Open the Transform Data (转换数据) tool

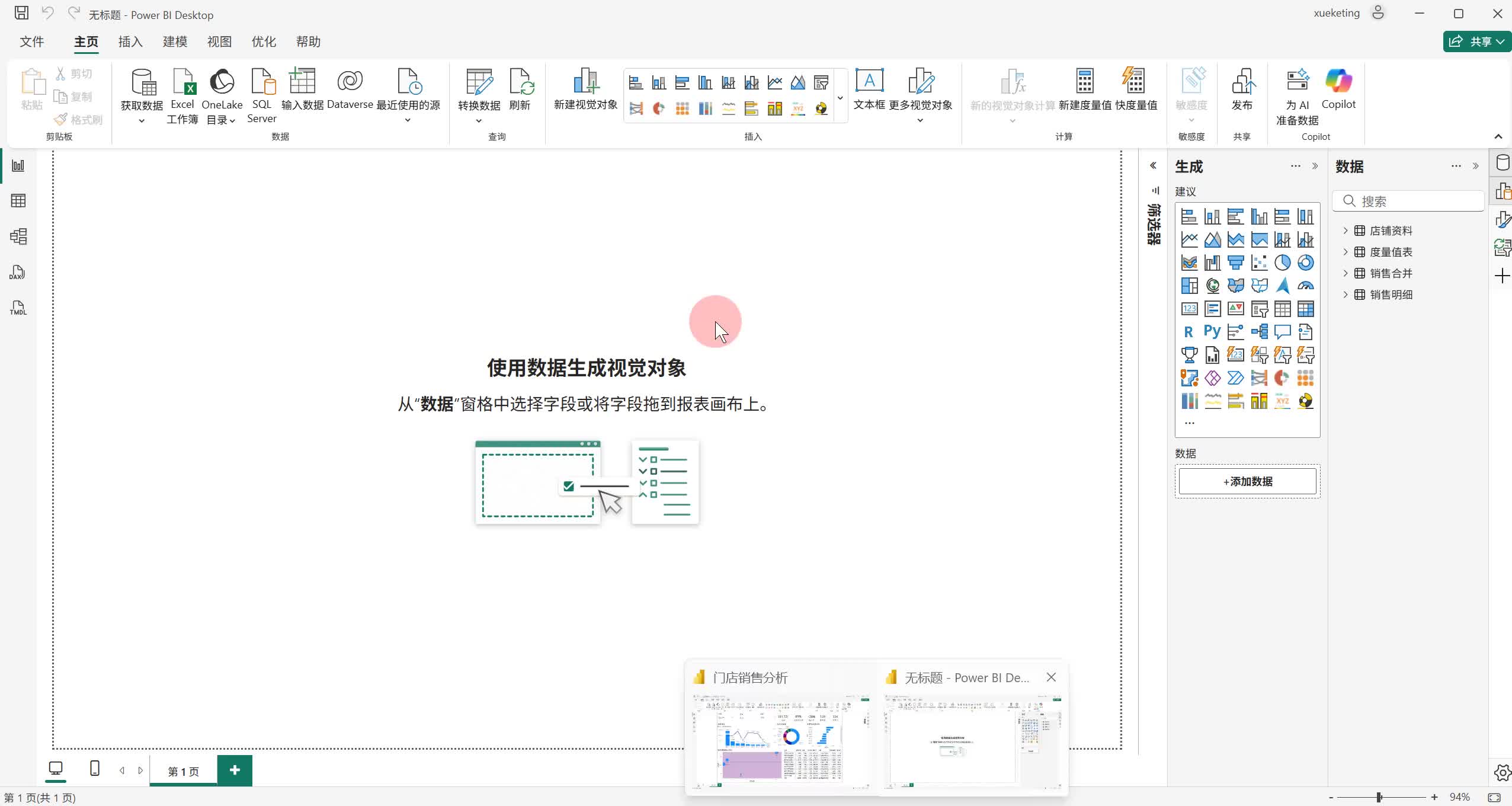click(479, 83)
